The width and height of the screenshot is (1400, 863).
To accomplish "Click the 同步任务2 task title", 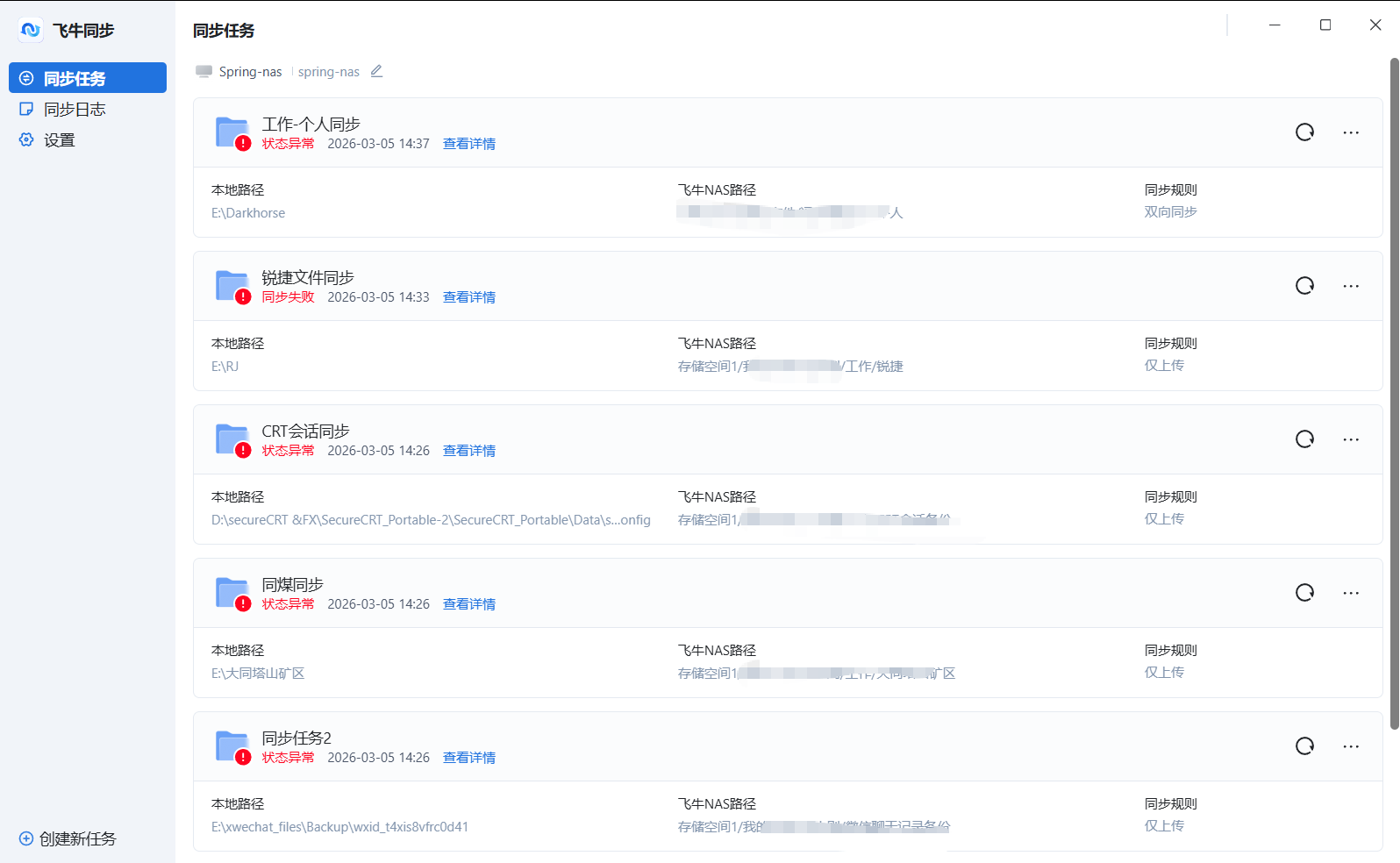I will pyautogui.click(x=296, y=738).
